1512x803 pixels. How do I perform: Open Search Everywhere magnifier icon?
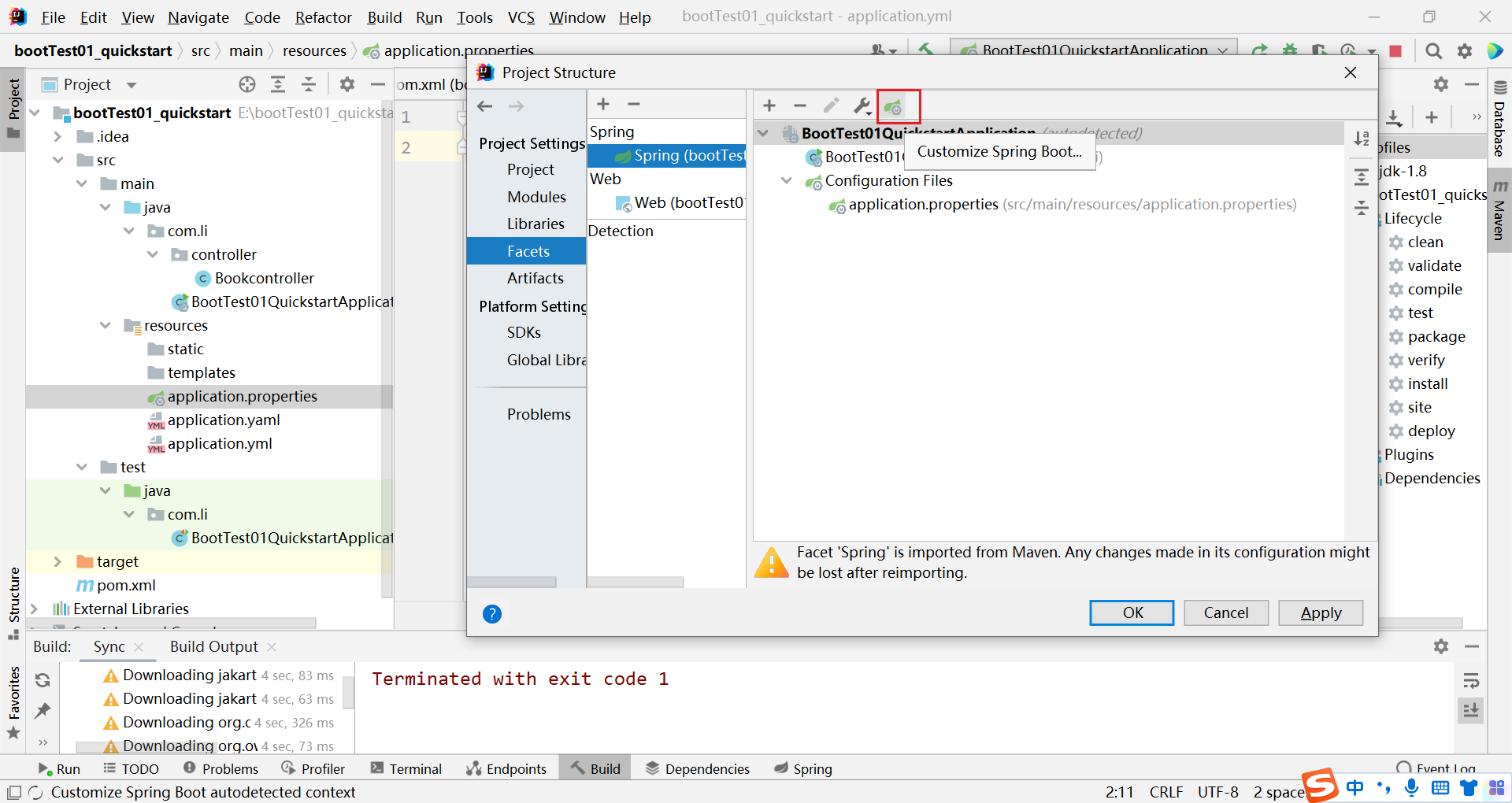[x=1434, y=51]
